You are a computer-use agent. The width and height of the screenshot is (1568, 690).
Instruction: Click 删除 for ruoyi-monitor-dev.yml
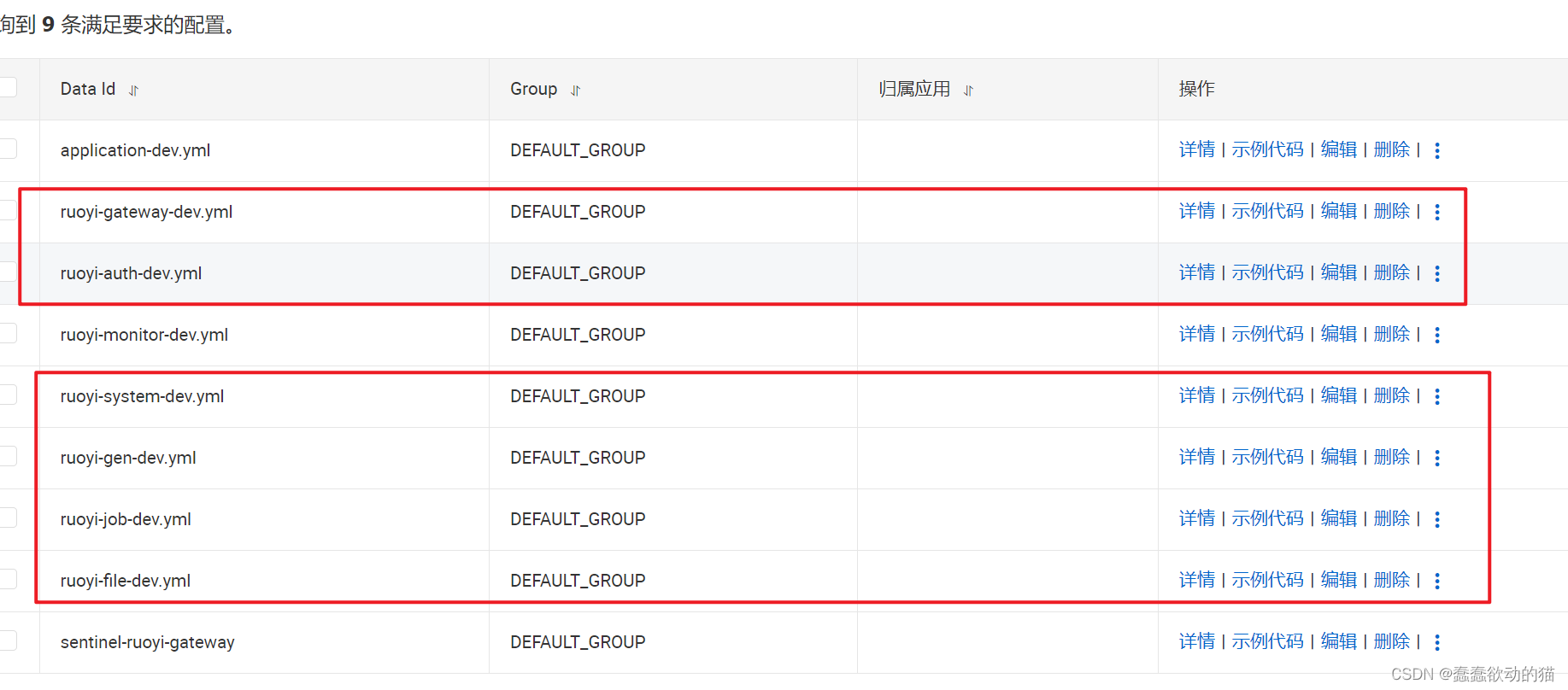tap(1391, 334)
